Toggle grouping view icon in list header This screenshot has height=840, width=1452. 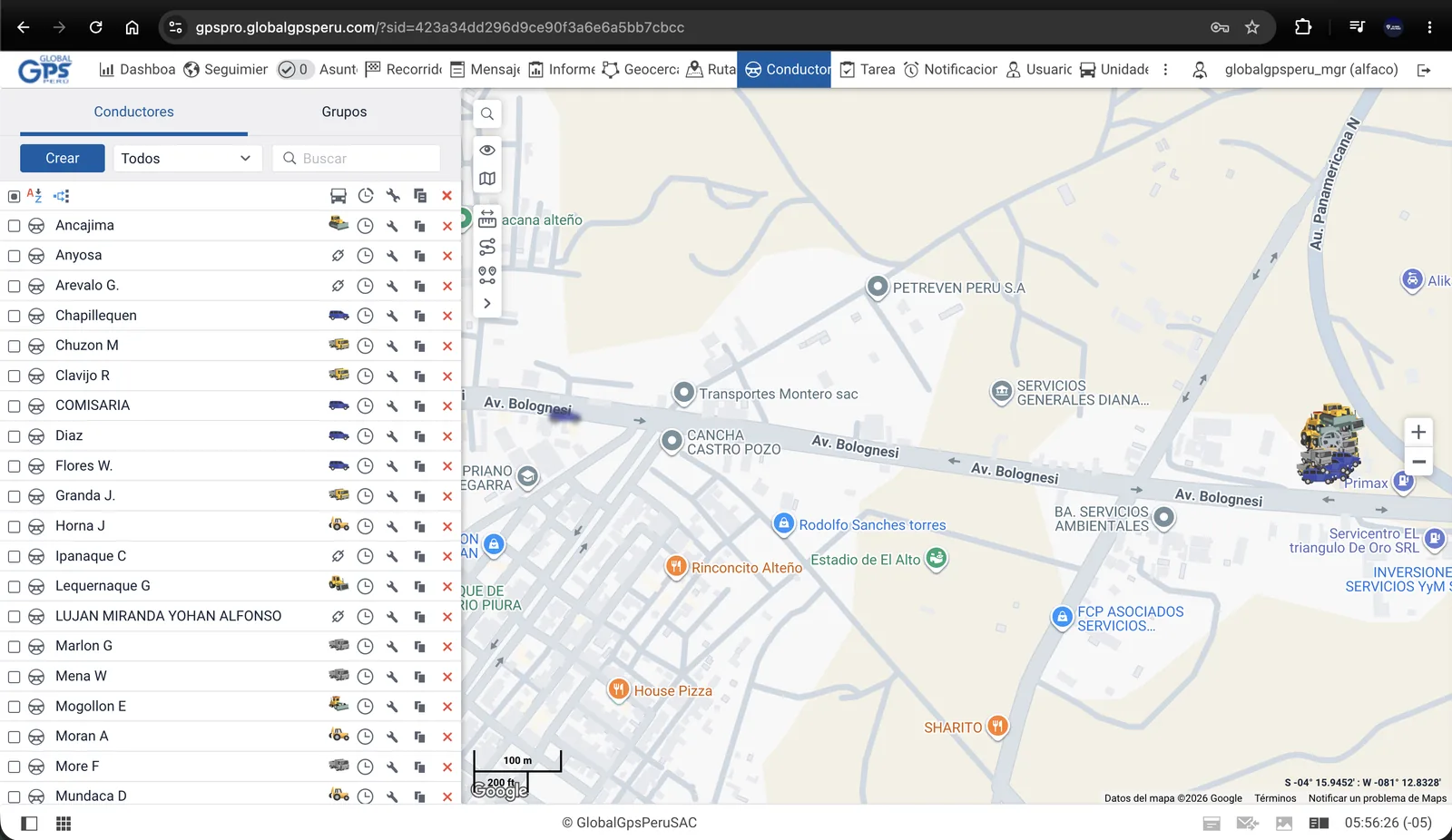click(61, 195)
